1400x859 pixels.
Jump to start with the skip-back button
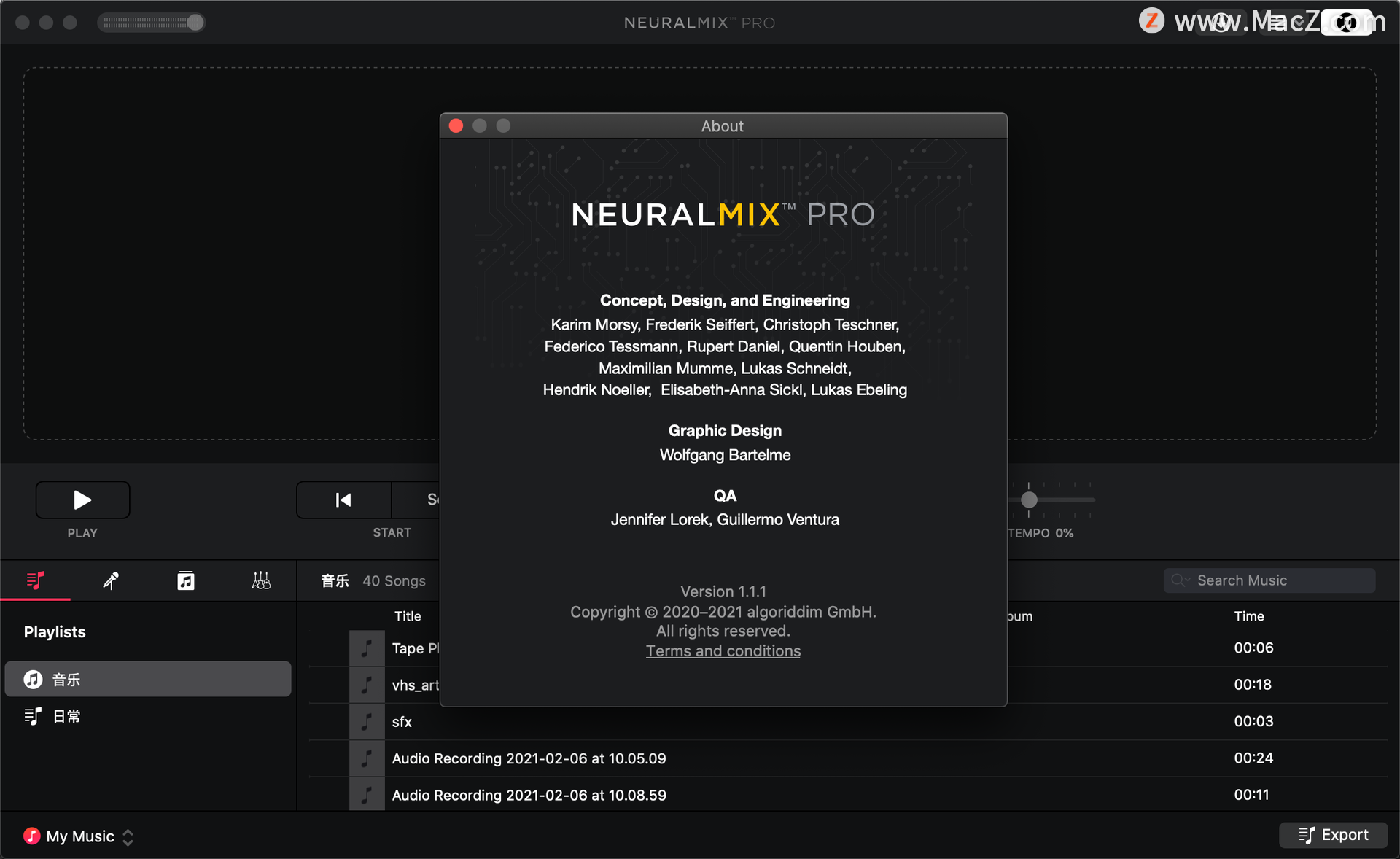(343, 500)
